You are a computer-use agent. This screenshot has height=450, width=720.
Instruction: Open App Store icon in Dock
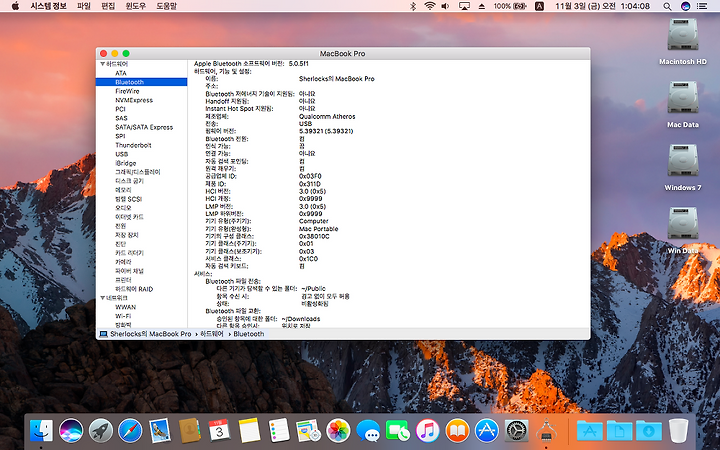click(x=487, y=431)
